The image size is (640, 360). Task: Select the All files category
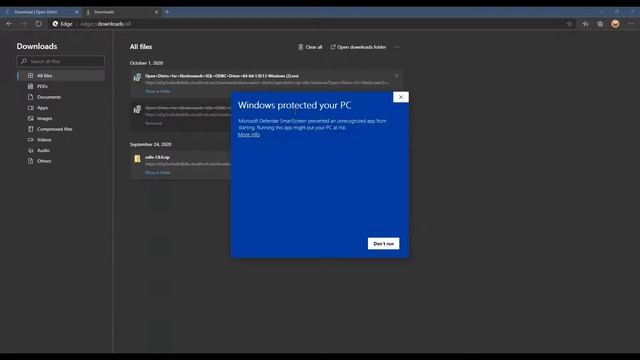click(60, 76)
